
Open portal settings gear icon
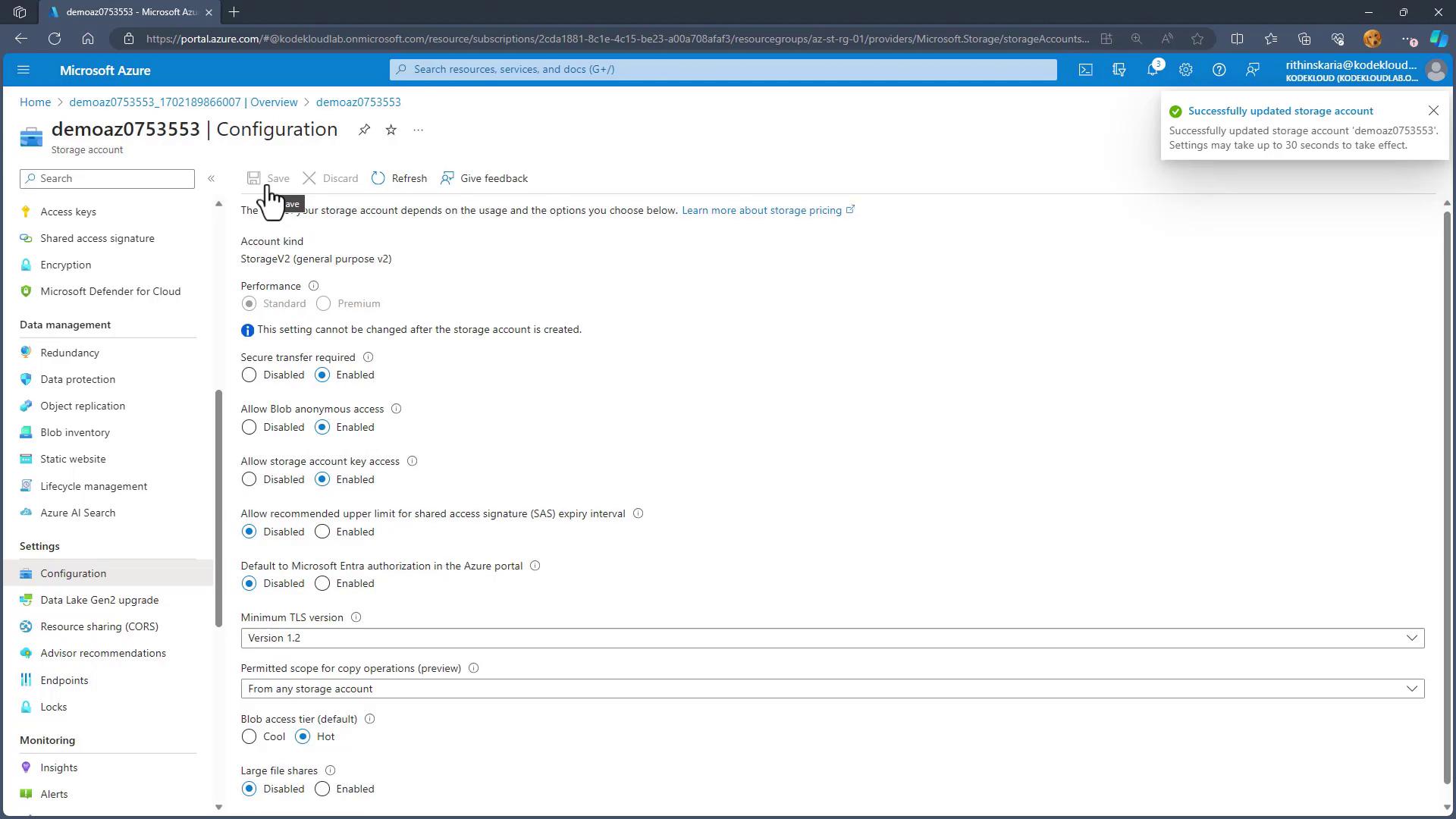coord(1185,70)
